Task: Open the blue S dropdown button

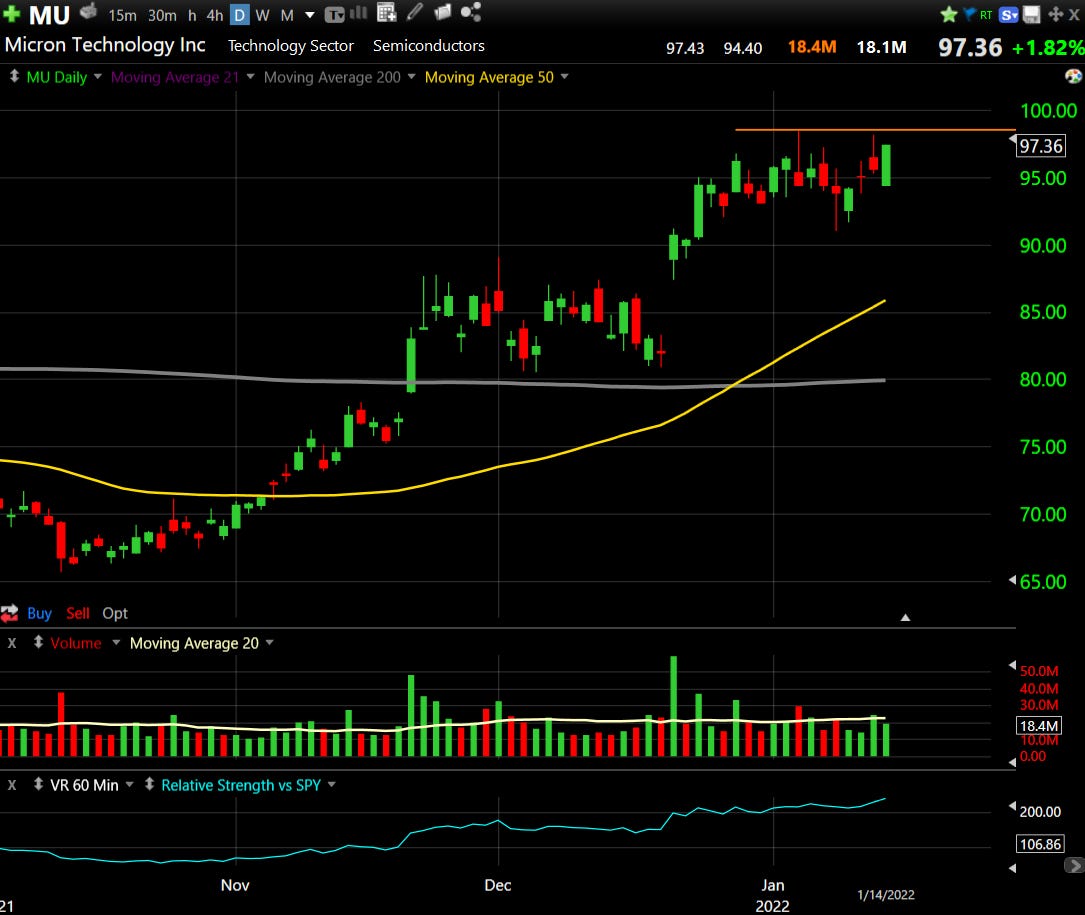Action: point(1009,15)
